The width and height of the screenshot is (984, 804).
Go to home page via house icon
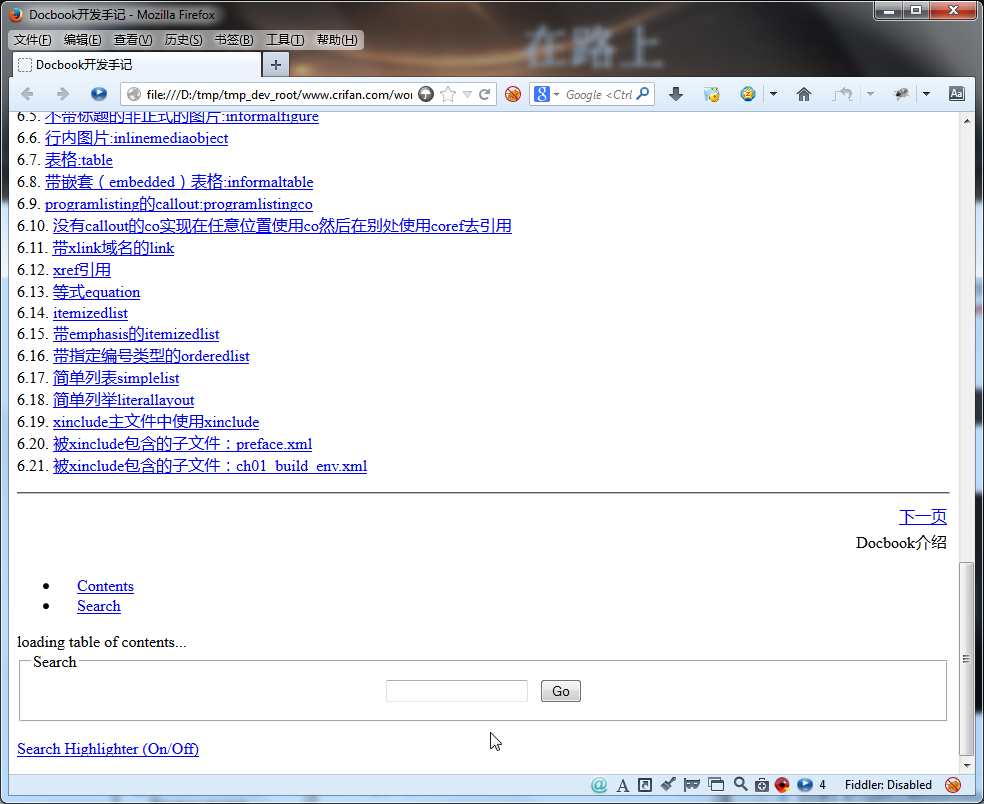[804, 94]
